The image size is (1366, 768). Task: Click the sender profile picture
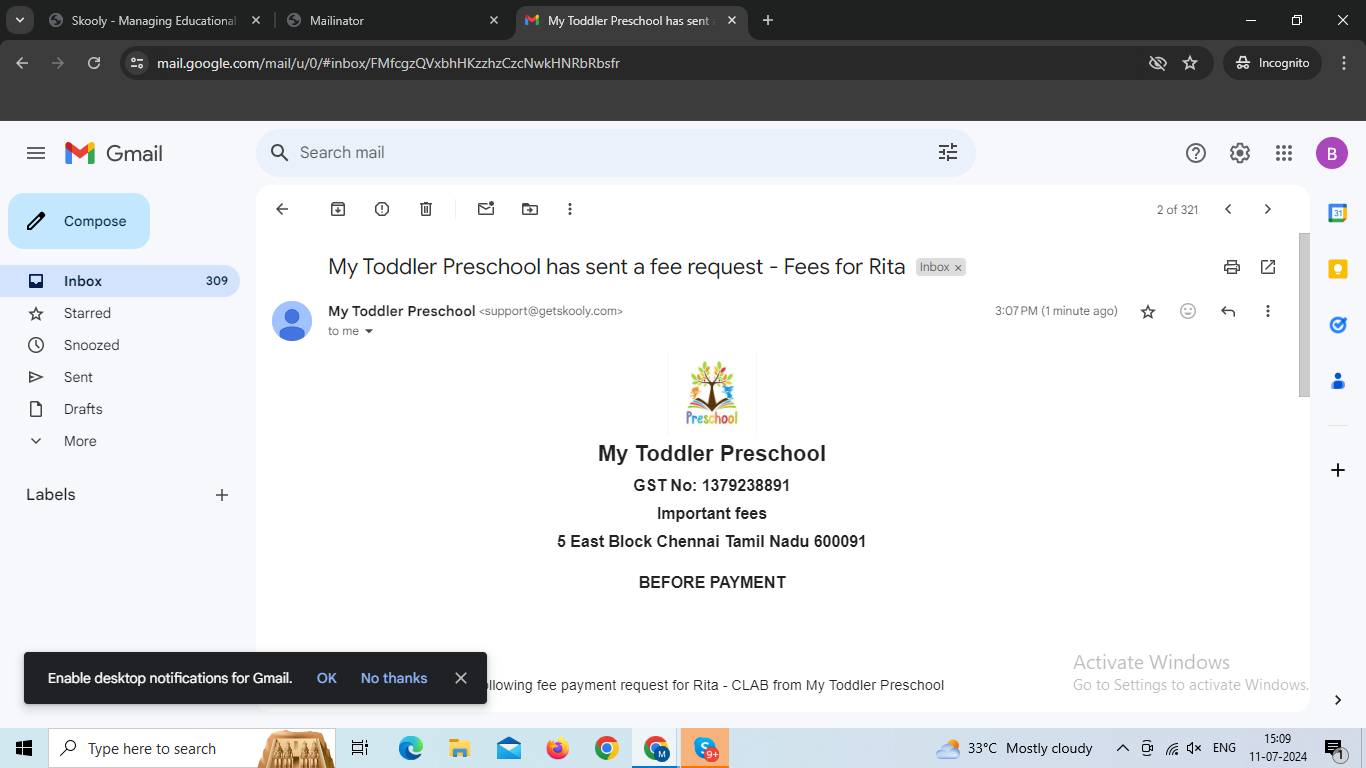tap(292, 321)
